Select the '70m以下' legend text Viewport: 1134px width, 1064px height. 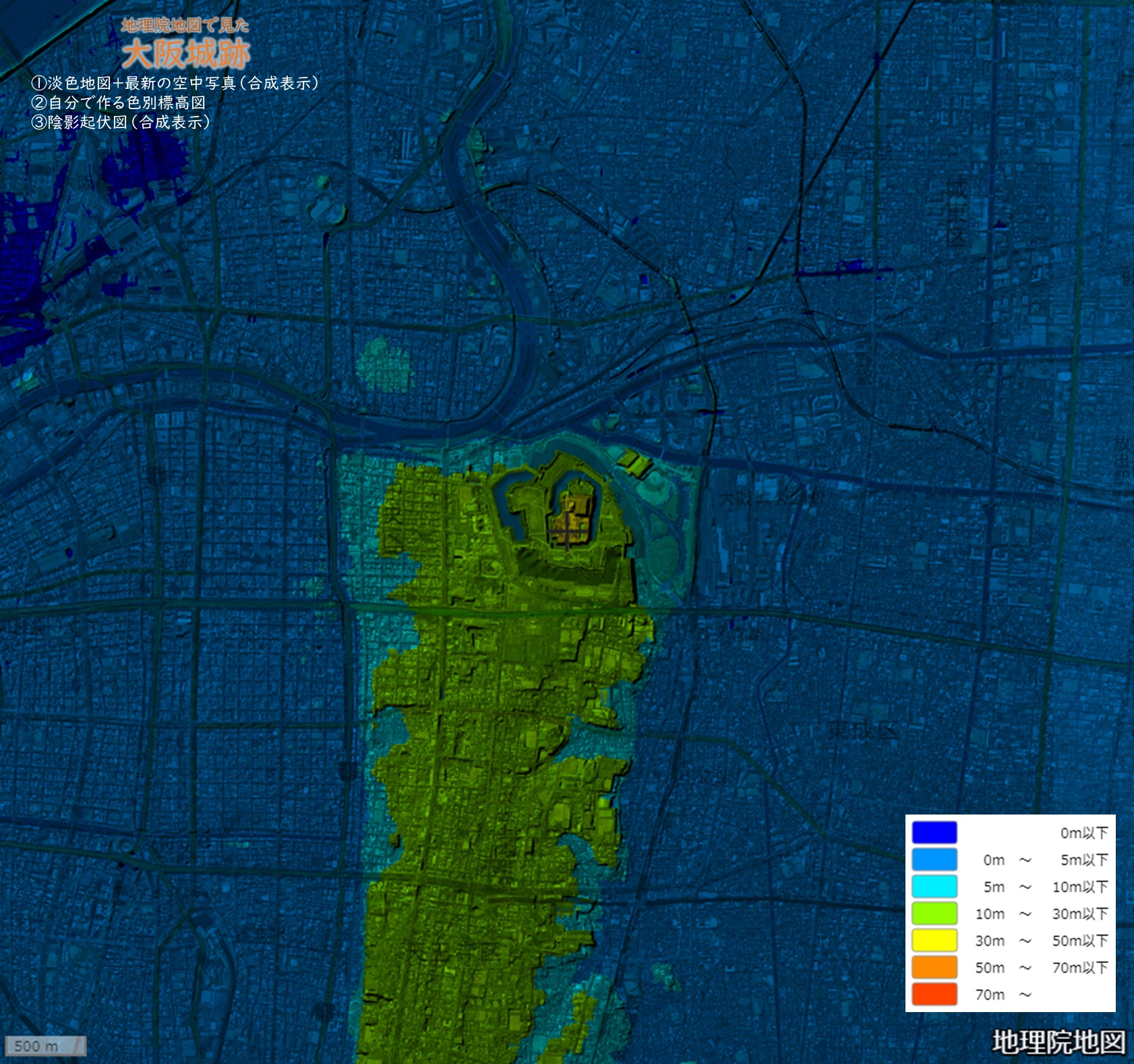[1080, 968]
